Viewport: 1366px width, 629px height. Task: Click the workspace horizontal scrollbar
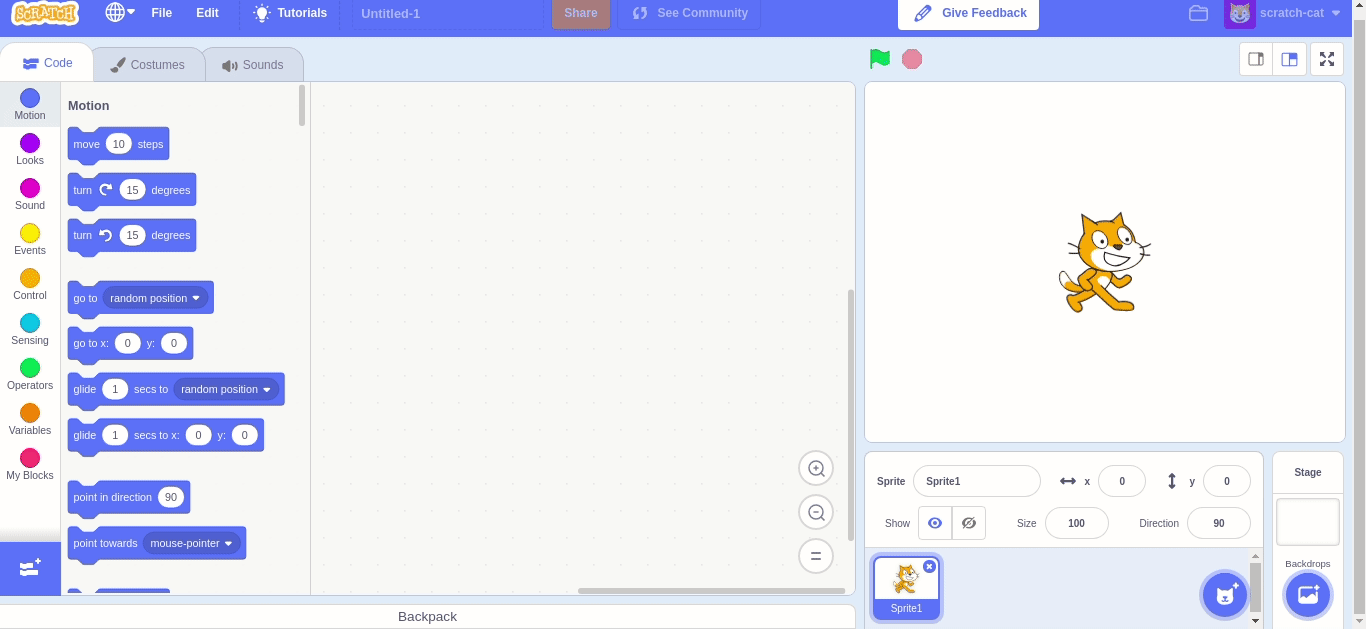point(711,590)
